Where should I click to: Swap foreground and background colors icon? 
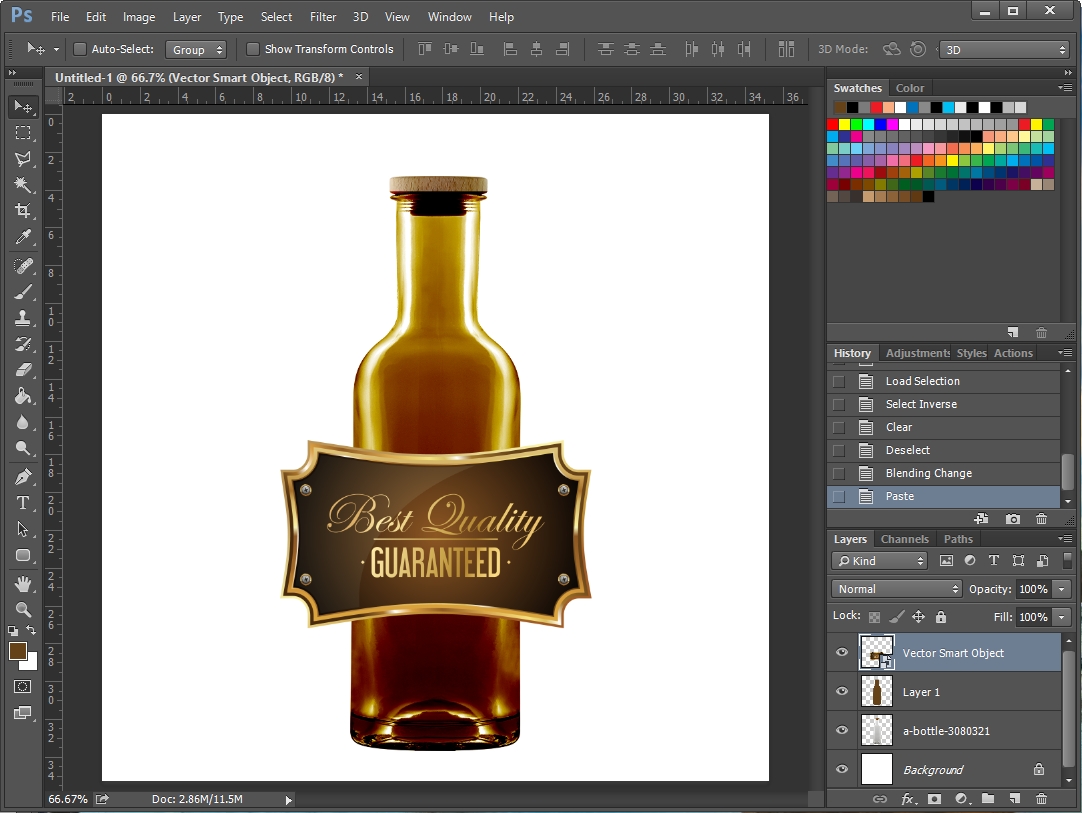(x=31, y=629)
